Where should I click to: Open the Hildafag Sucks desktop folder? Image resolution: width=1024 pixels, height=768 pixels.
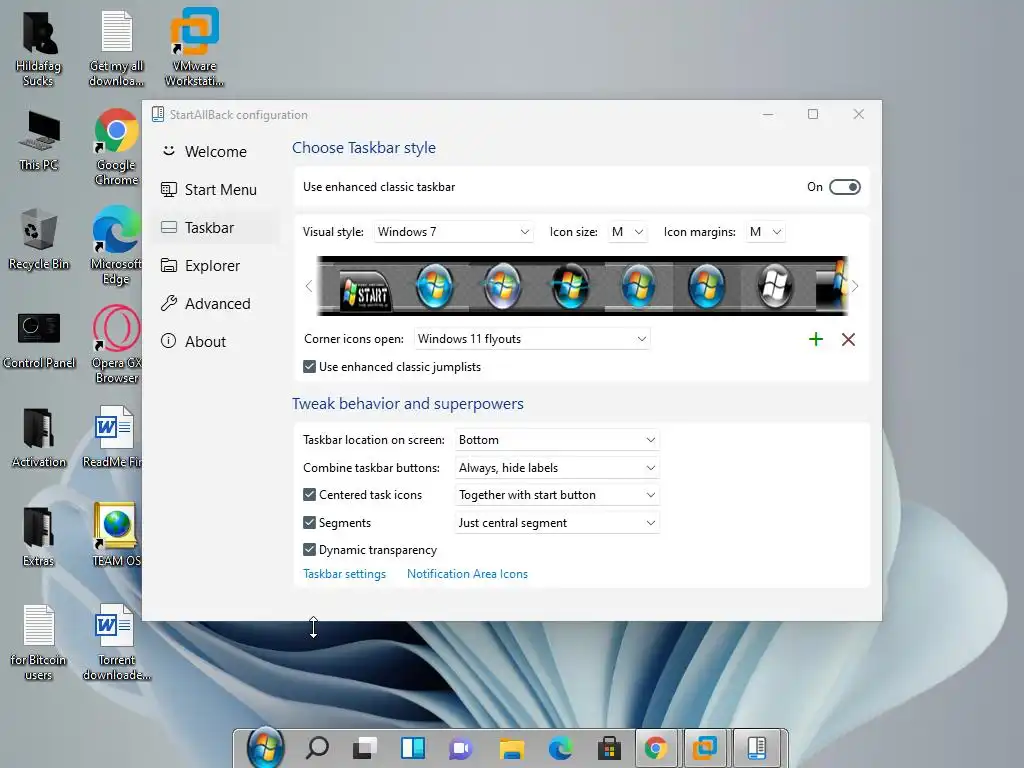(39, 49)
